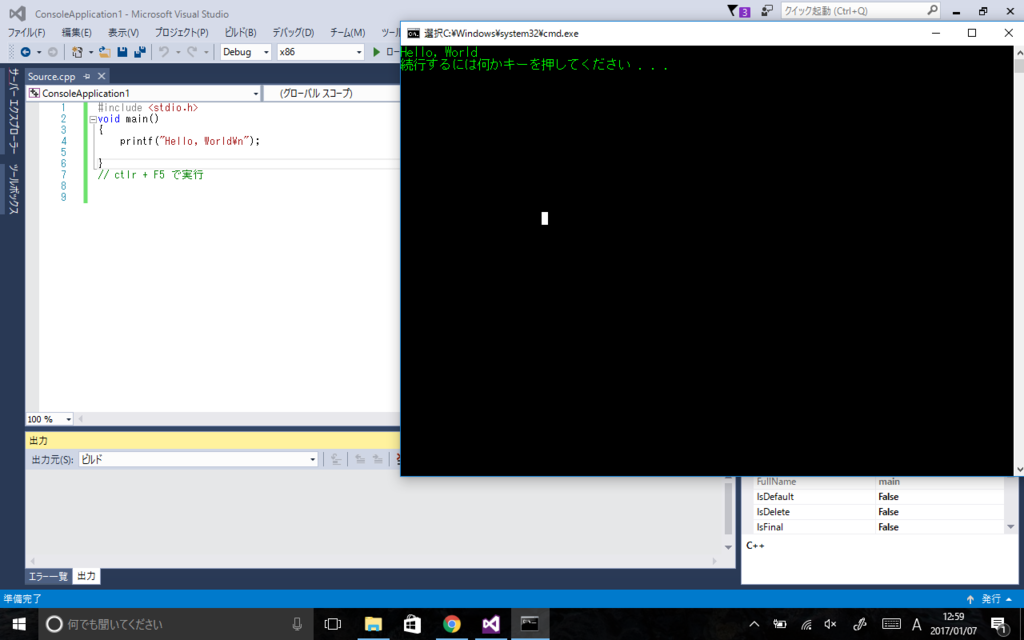Click the previous message icon in Output toolbar
Screen dimensions: 1024x640
pos(360,460)
